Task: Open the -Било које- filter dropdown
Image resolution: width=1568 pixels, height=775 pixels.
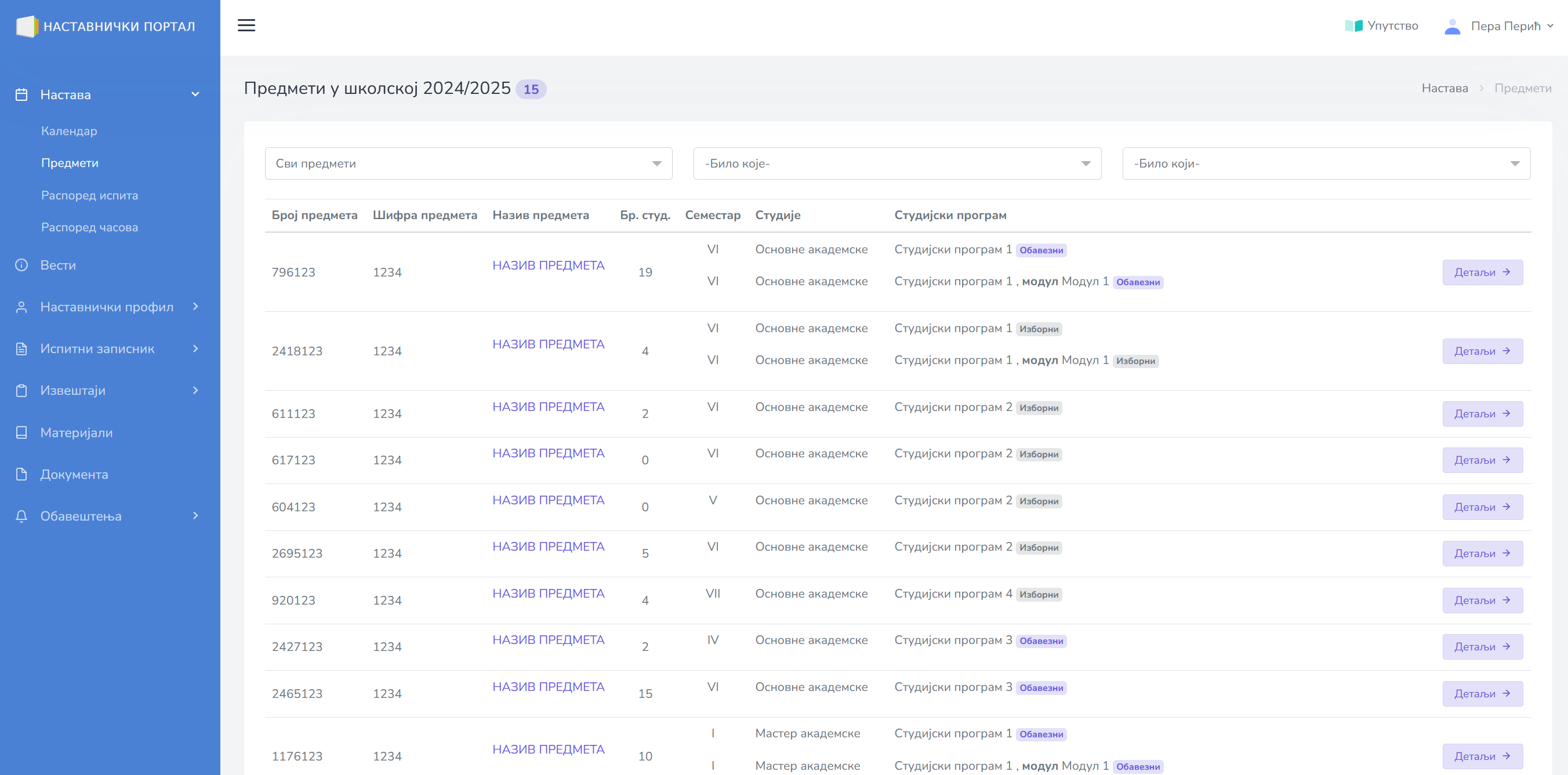Action: [x=896, y=163]
